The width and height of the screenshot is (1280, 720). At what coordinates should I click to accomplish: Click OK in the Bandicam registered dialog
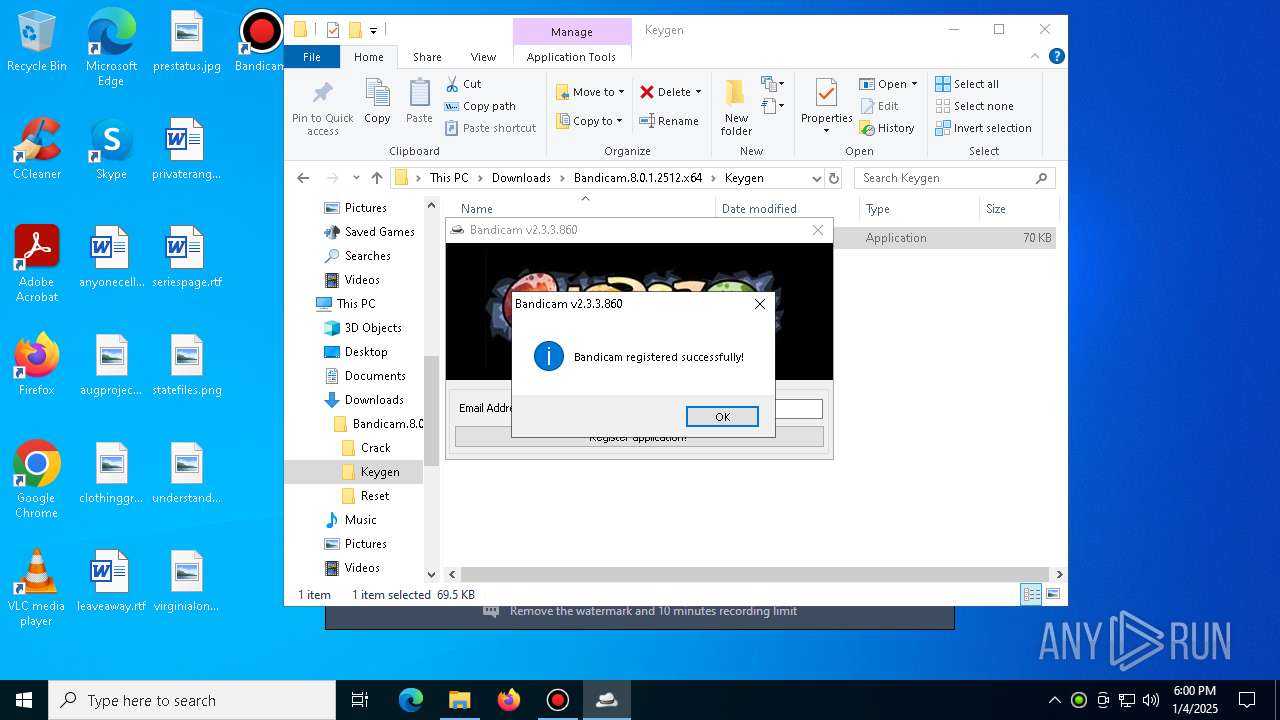pos(722,417)
